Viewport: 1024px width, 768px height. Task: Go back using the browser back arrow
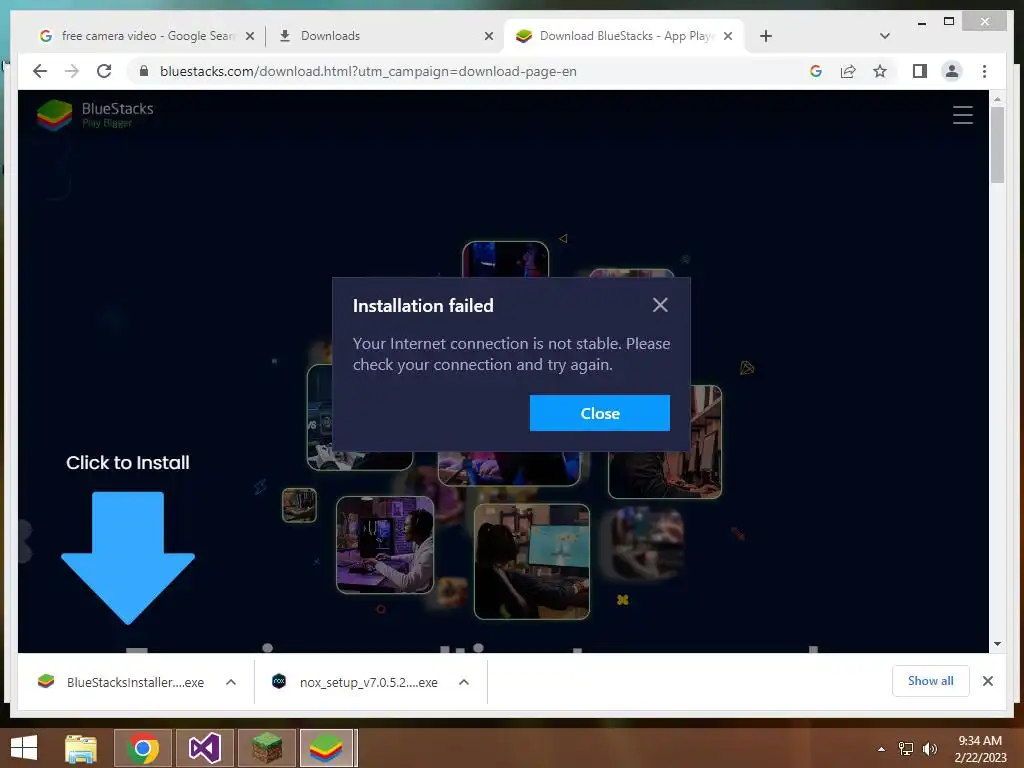click(x=40, y=71)
